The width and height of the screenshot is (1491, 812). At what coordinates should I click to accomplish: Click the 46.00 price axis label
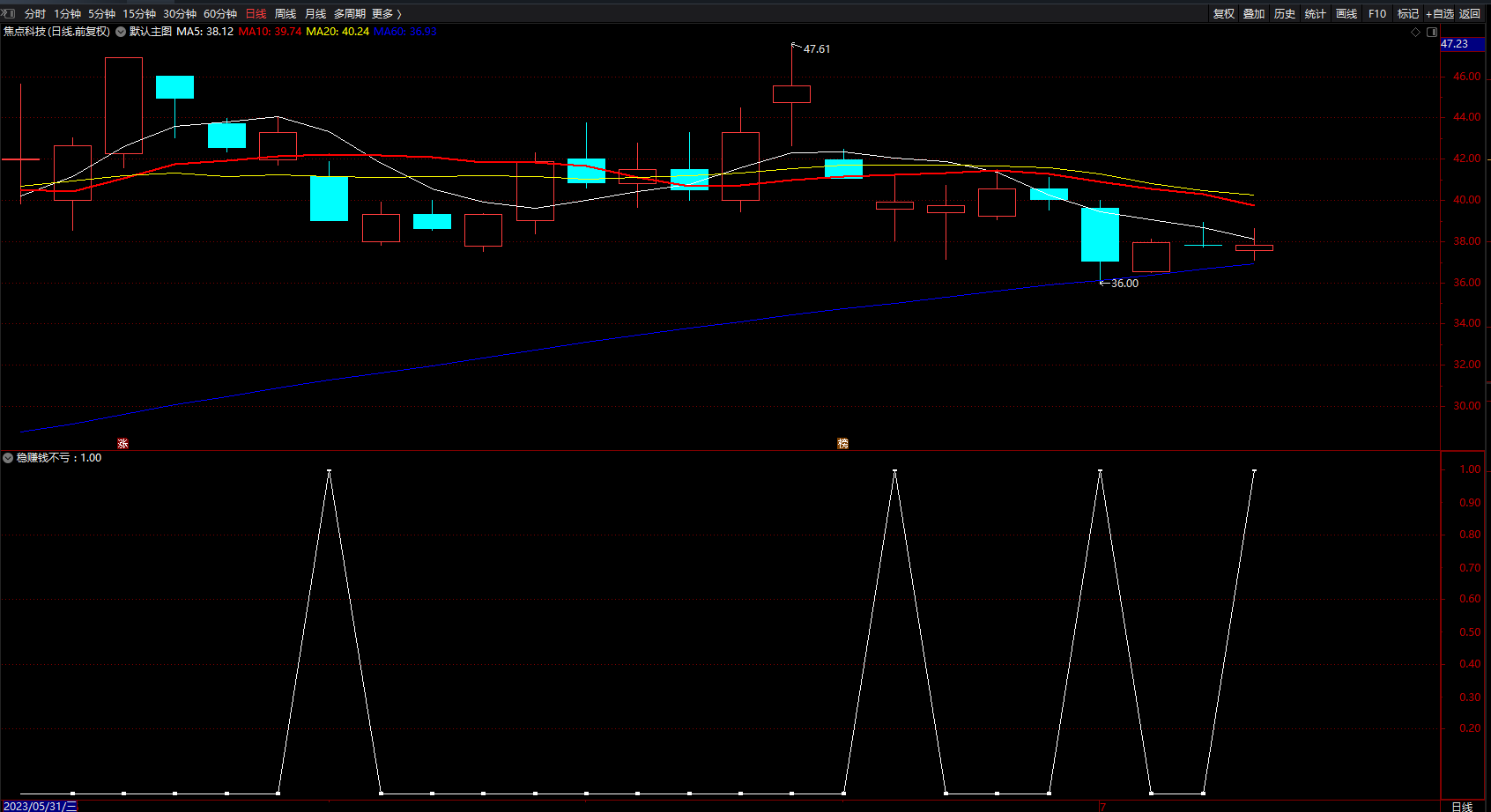click(x=1466, y=77)
